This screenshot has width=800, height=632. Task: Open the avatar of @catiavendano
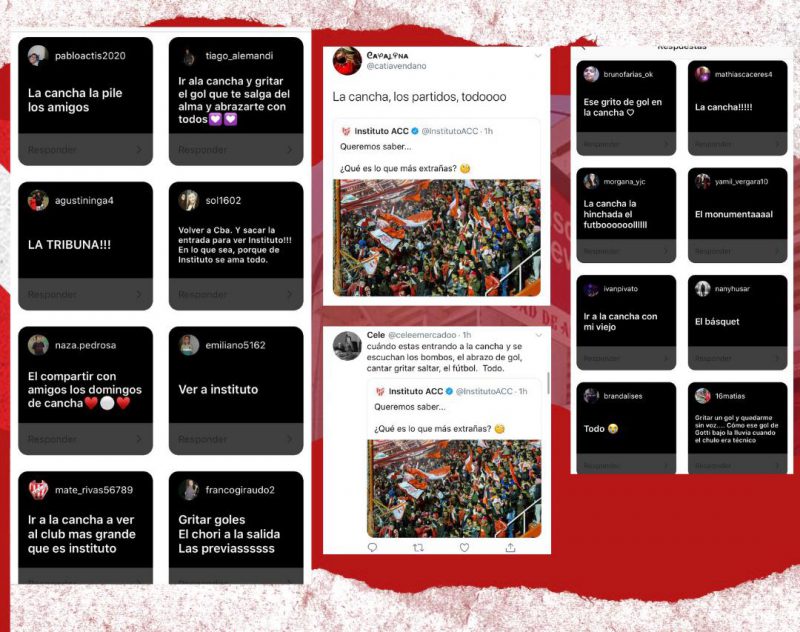(347, 61)
